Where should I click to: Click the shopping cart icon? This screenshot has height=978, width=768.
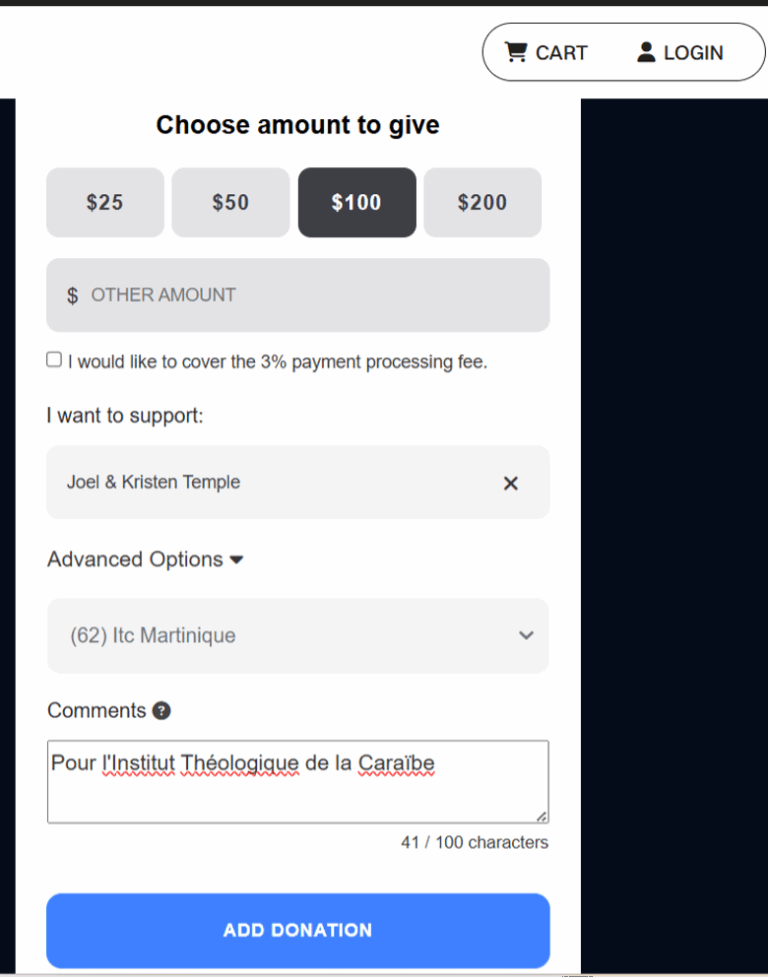coord(516,52)
